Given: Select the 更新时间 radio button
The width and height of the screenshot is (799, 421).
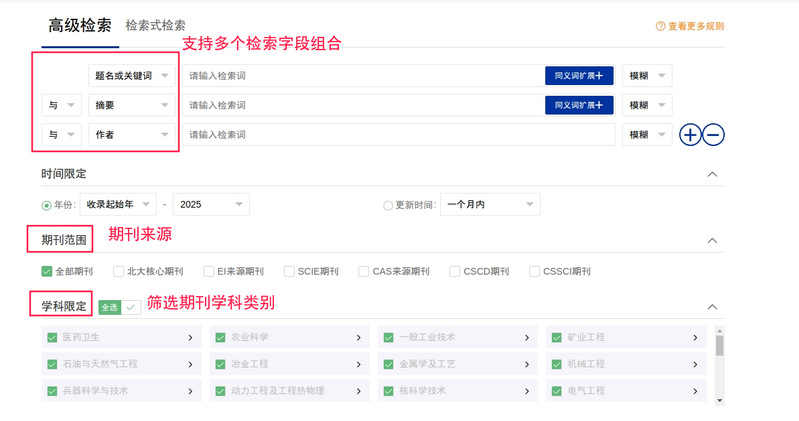Looking at the screenshot, I should (388, 205).
